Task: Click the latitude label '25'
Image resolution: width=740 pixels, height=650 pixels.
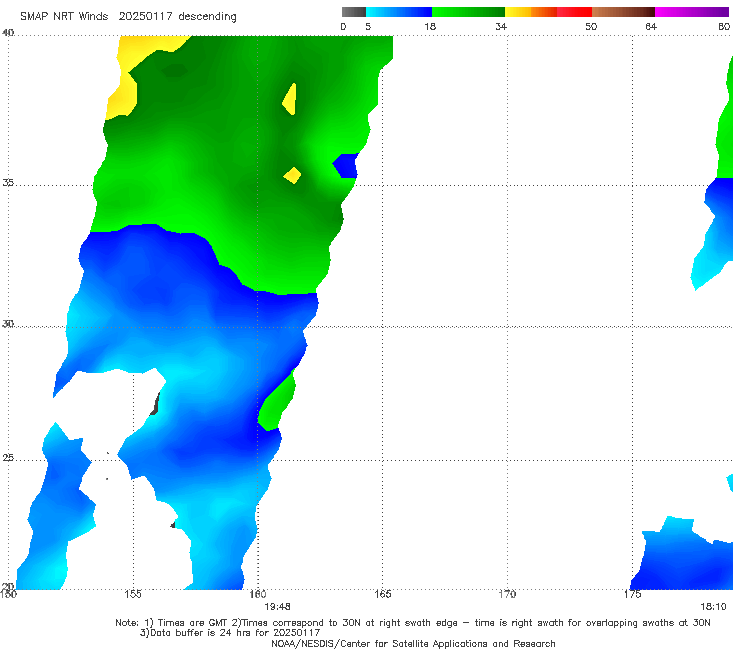Action: click(8, 458)
